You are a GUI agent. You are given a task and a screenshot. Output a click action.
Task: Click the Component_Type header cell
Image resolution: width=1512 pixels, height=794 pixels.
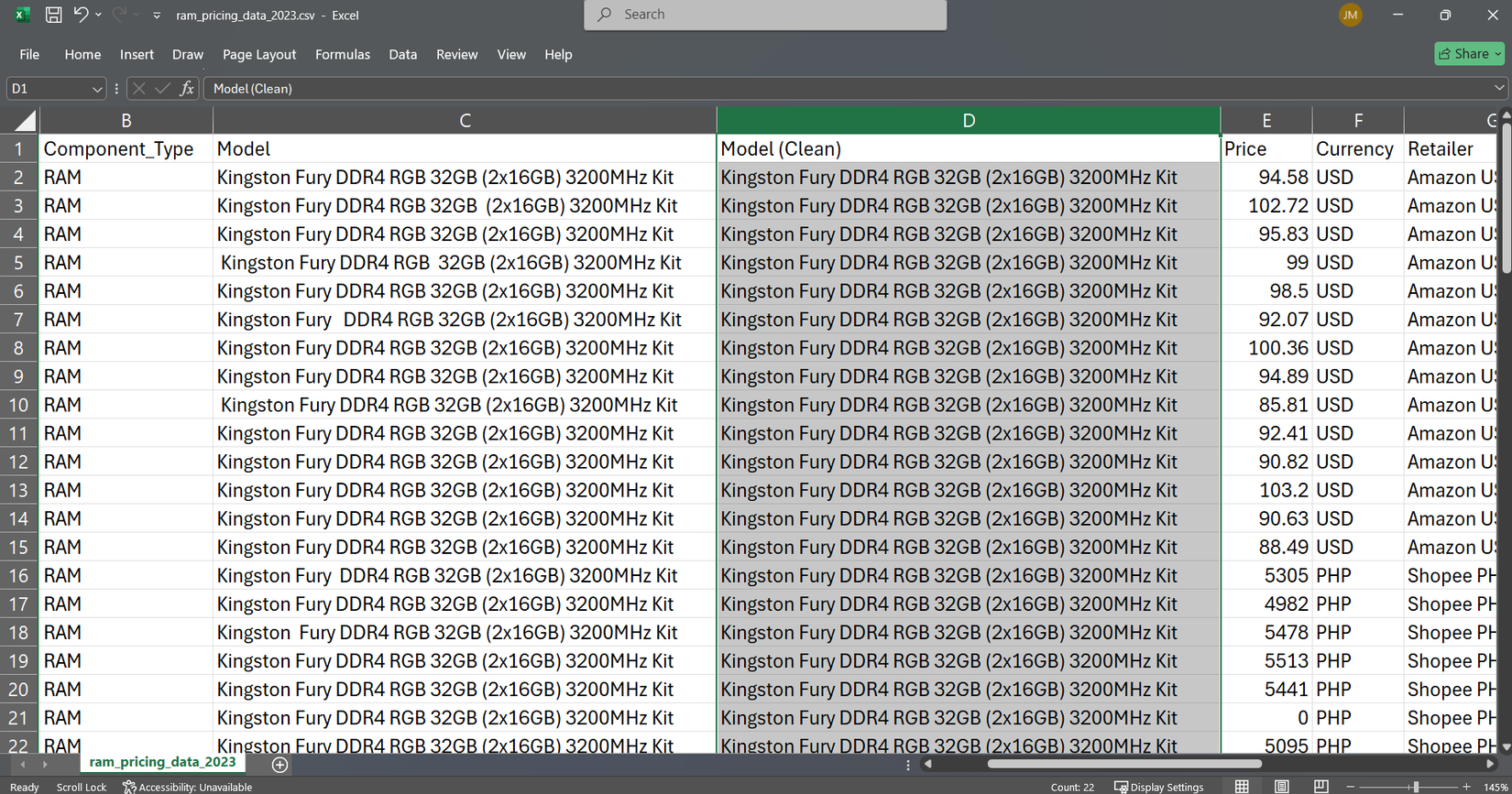pyautogui.click(x=126, y=149)
